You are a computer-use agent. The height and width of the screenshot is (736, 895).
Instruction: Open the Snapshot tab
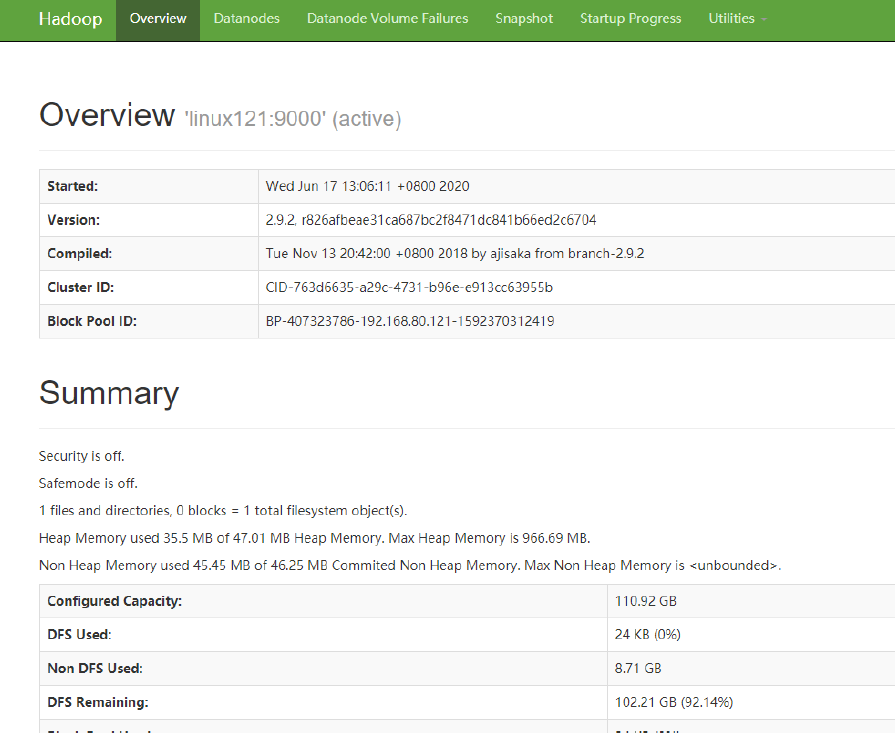point(524,19)
